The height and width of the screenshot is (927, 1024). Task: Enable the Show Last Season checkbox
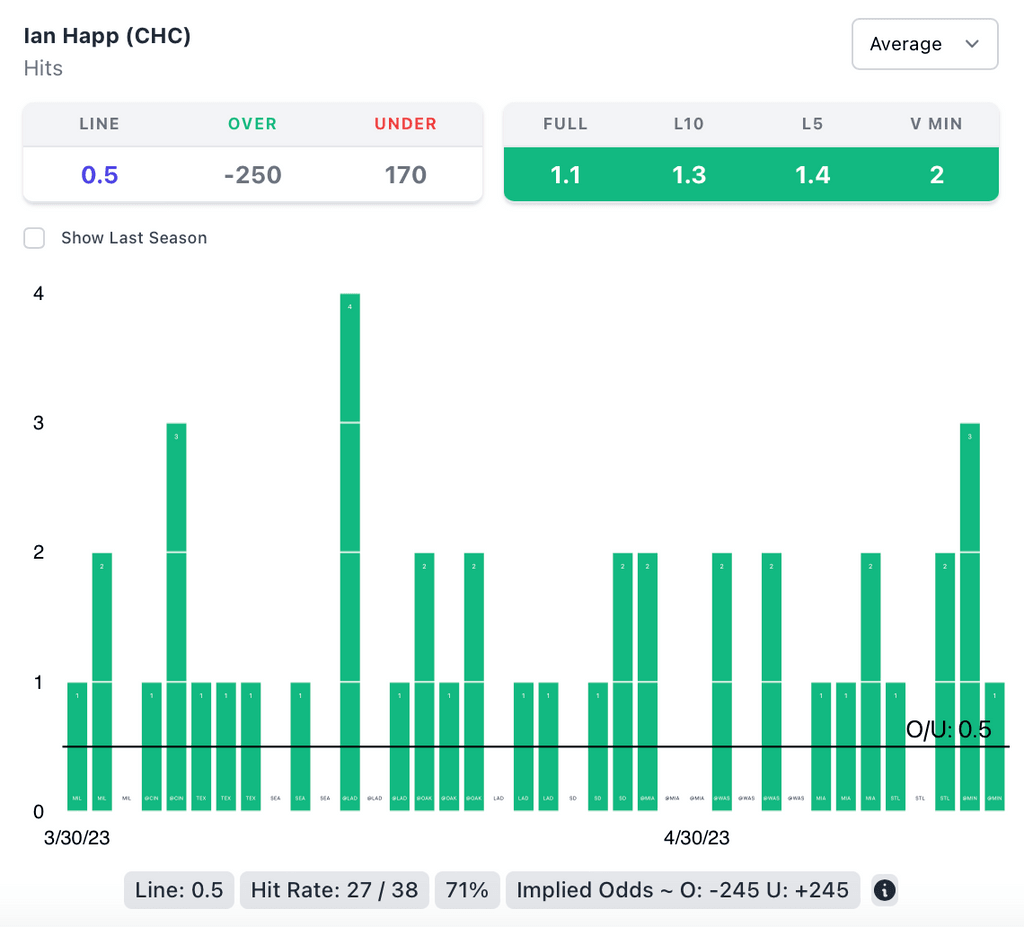click(35, 238)
